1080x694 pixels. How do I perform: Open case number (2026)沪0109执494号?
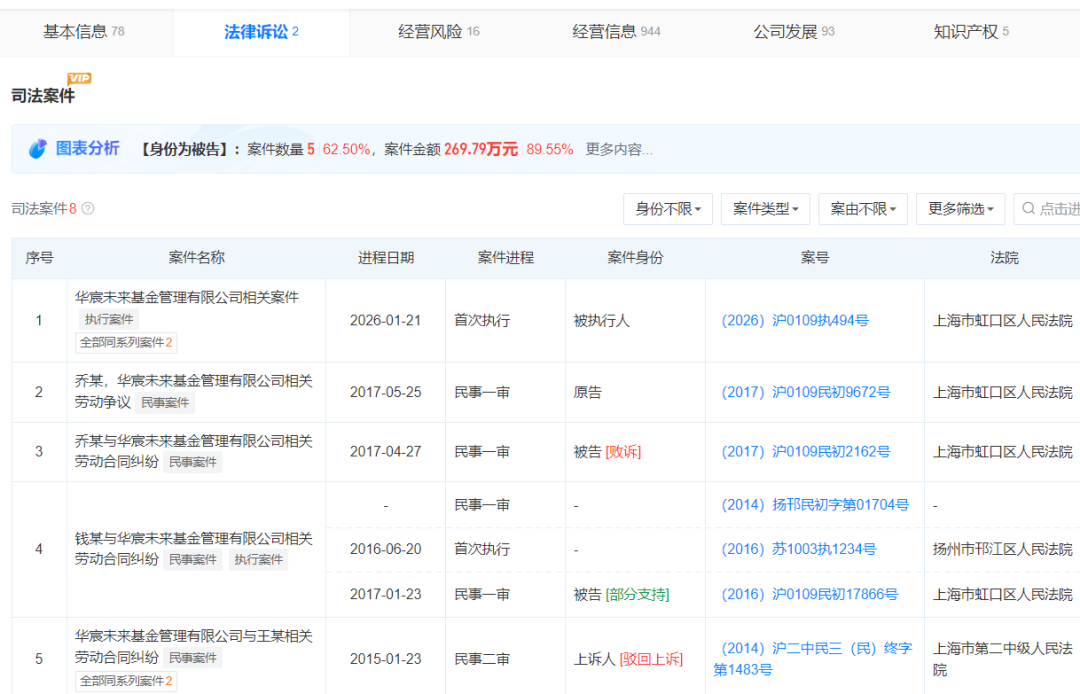click(795, 321)
